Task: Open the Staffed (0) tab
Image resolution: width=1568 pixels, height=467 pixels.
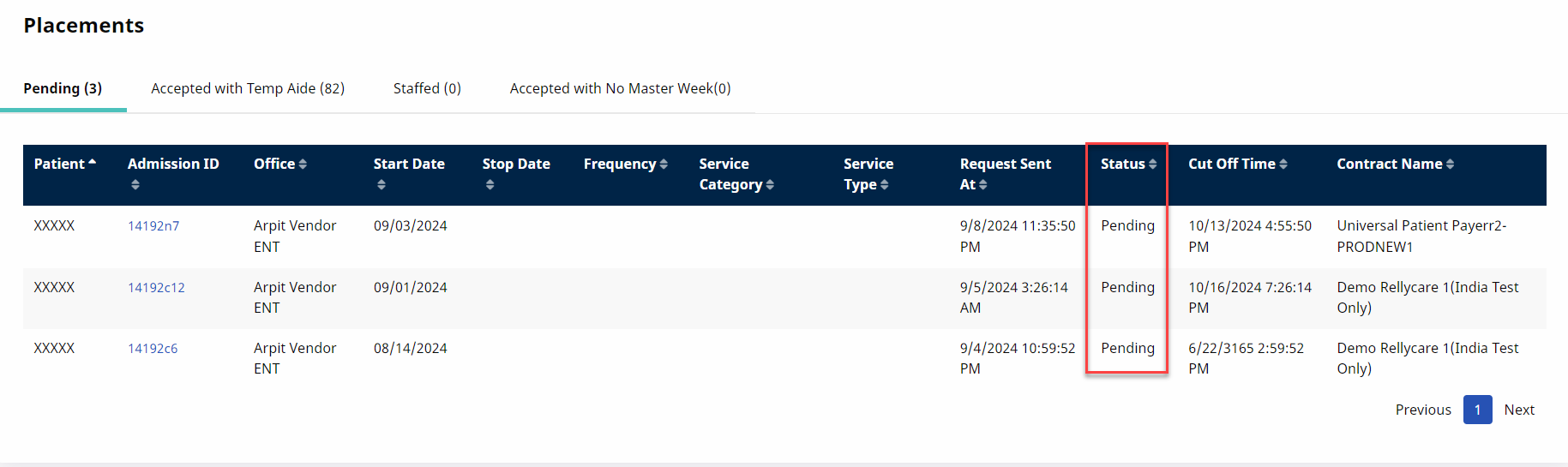Action: [x=427, y=88]
